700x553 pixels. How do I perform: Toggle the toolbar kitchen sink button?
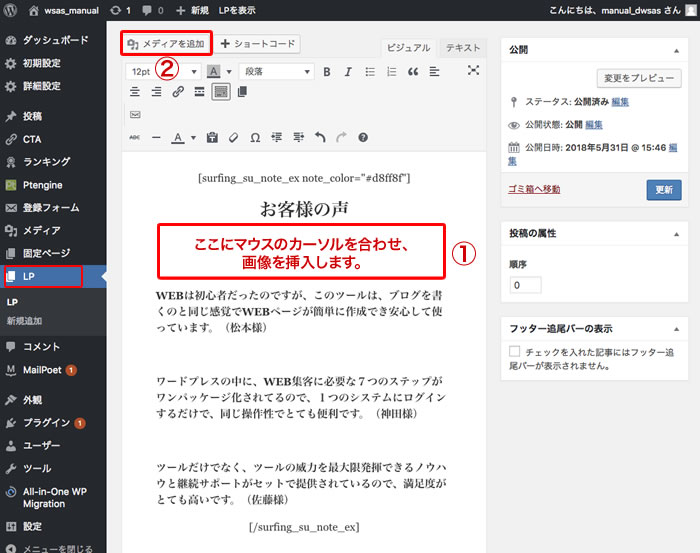click(221, 92)
